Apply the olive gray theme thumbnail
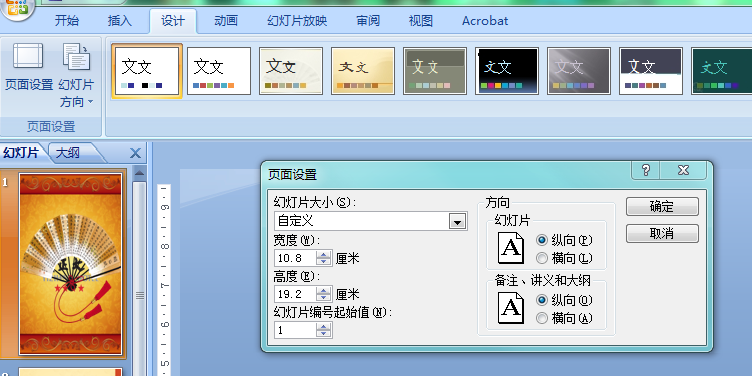Image resolution: width=752 pixels, height=376 pixels. click(x=435, y=71)
